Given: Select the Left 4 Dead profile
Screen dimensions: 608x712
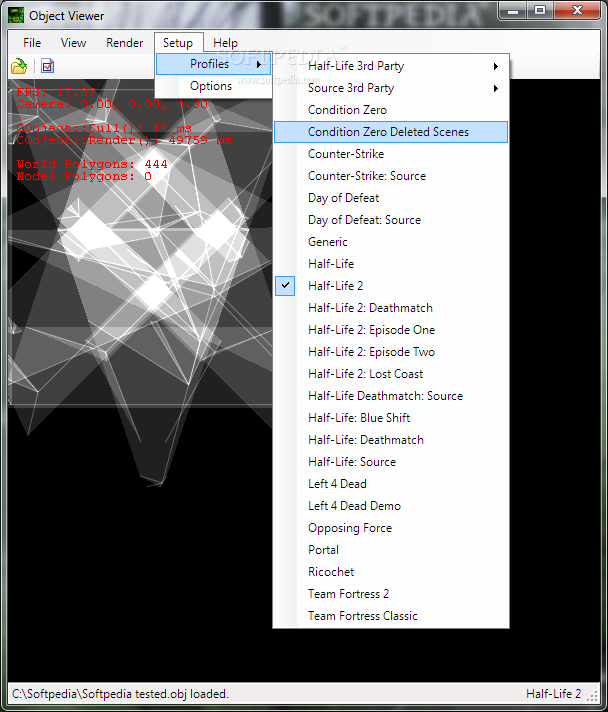Looking at the screenshot, I should click(391, 484).
